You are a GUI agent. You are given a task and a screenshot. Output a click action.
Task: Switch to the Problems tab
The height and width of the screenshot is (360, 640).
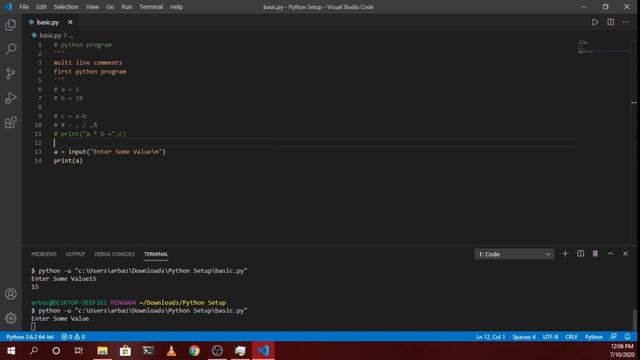(44, 254)
